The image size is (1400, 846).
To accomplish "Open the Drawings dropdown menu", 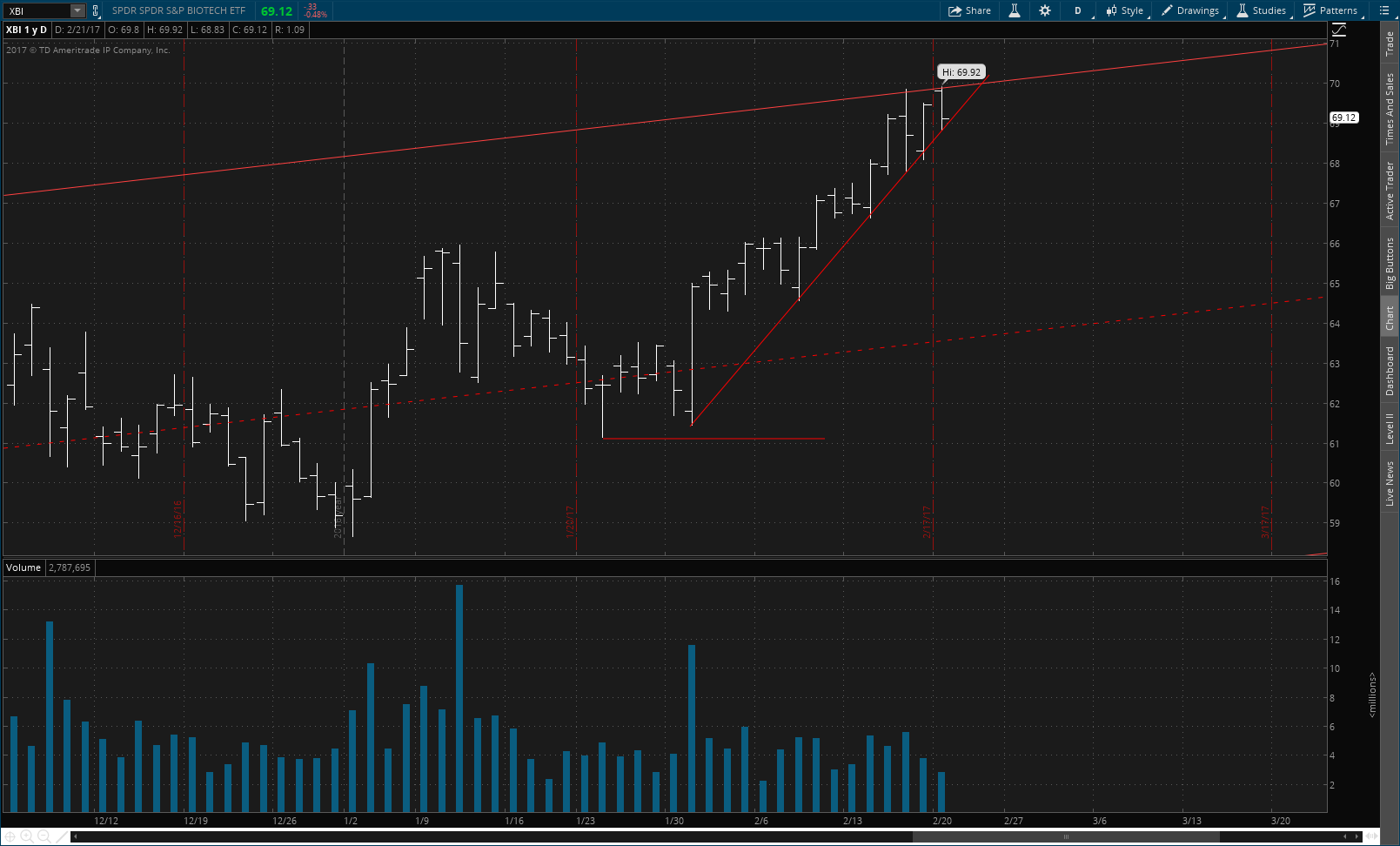I will tap(1191, 10).
